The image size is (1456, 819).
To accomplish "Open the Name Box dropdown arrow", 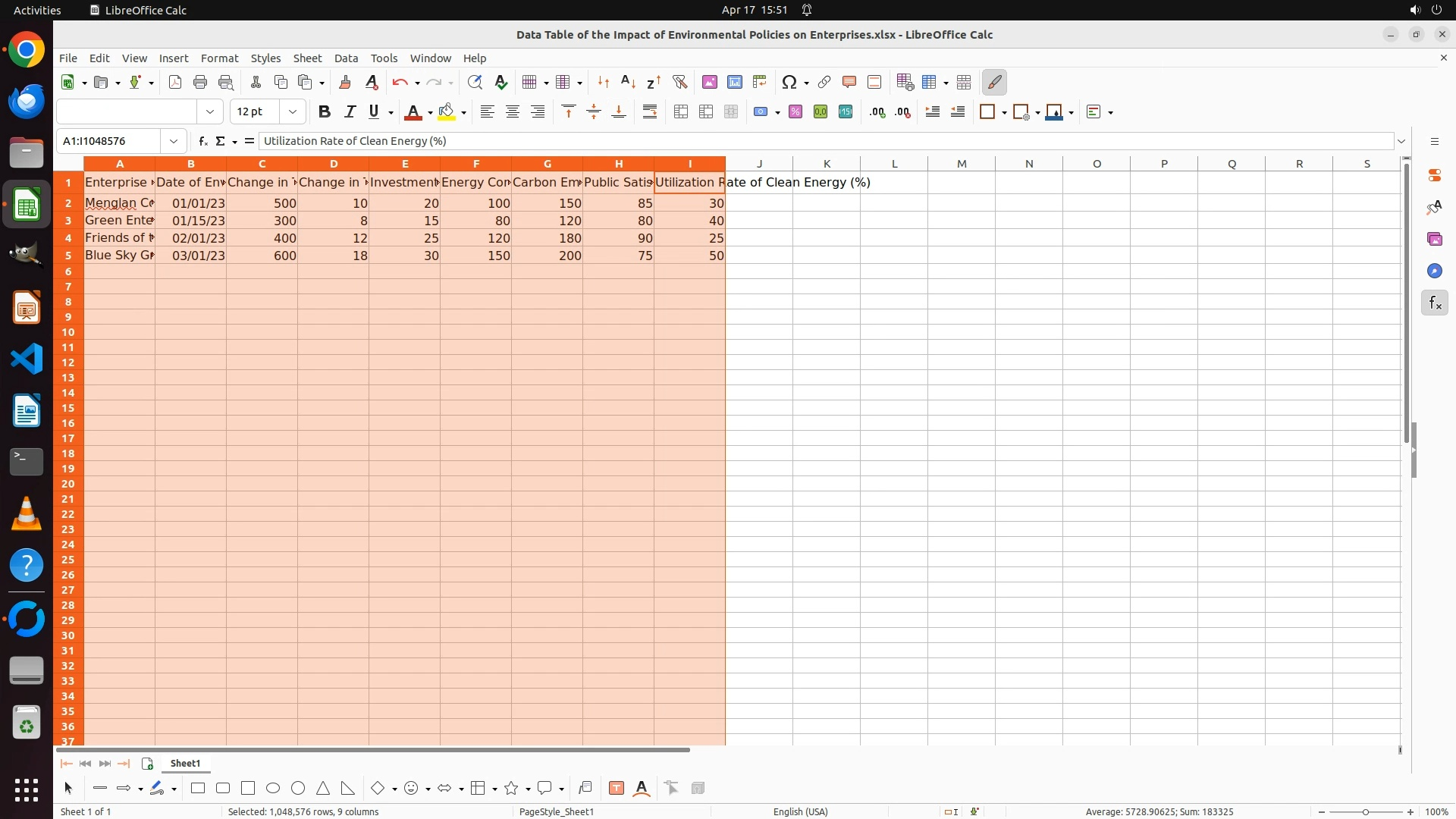I will pos(174,141).
